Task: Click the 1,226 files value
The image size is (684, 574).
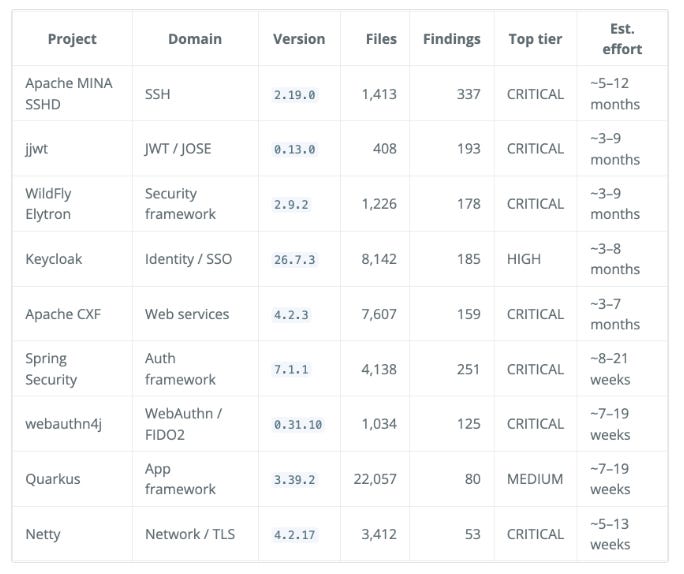Action: 379,204
